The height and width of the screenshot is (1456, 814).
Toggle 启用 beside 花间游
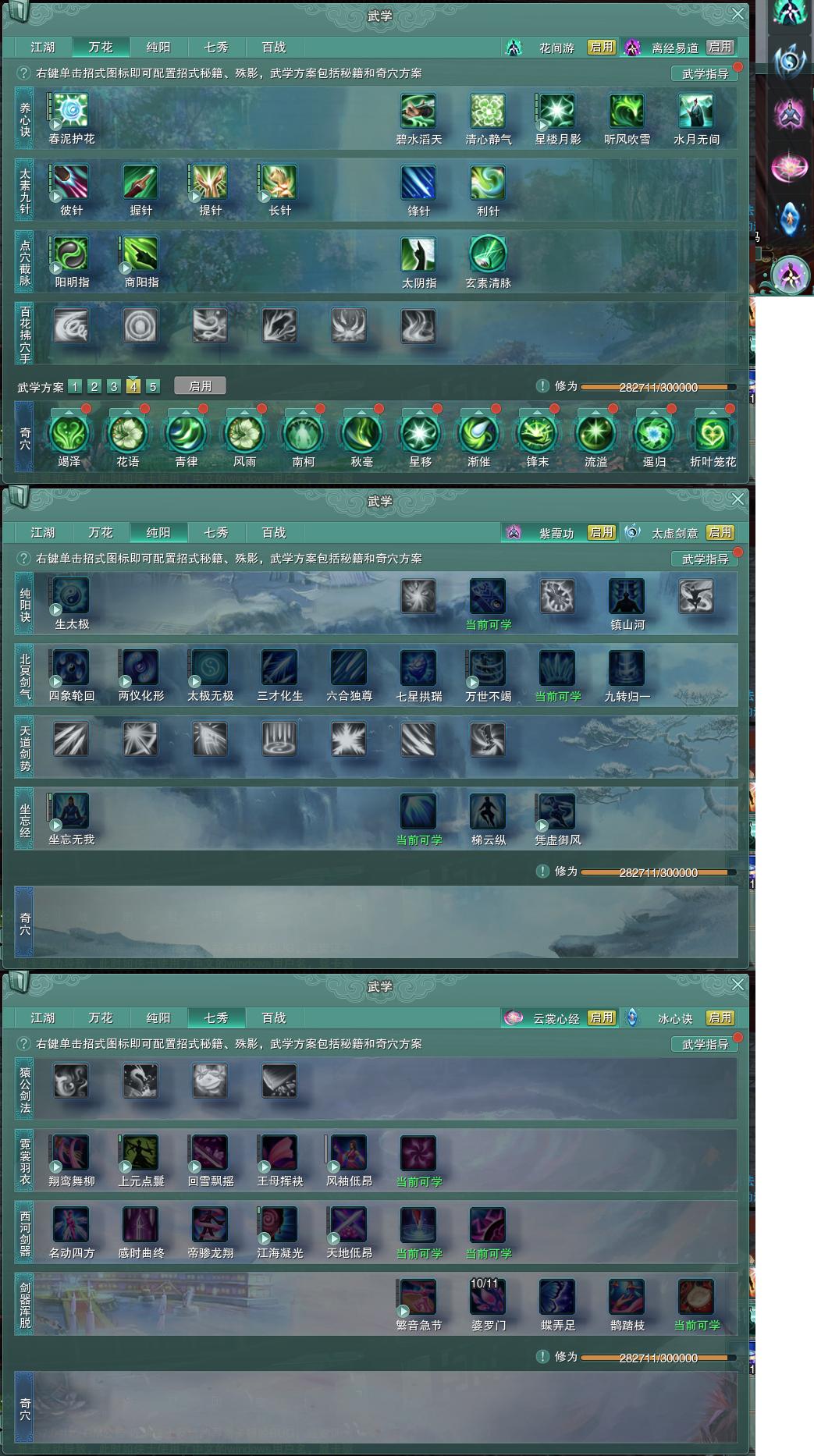[x=602, y=48]
